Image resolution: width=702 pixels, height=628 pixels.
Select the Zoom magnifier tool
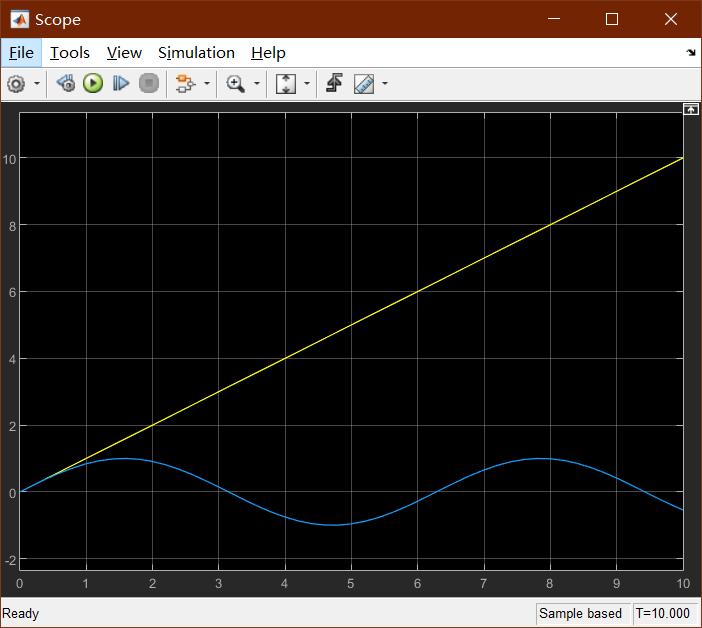(236, 84)
